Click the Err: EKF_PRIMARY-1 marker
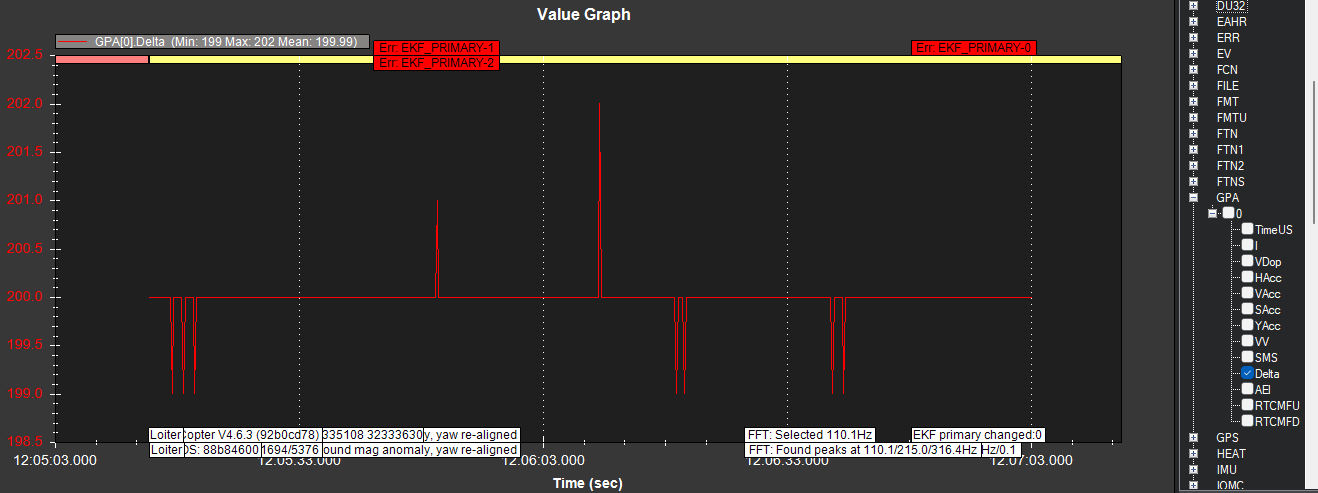Screen dimensions: 1318x493 coord(435,47)
